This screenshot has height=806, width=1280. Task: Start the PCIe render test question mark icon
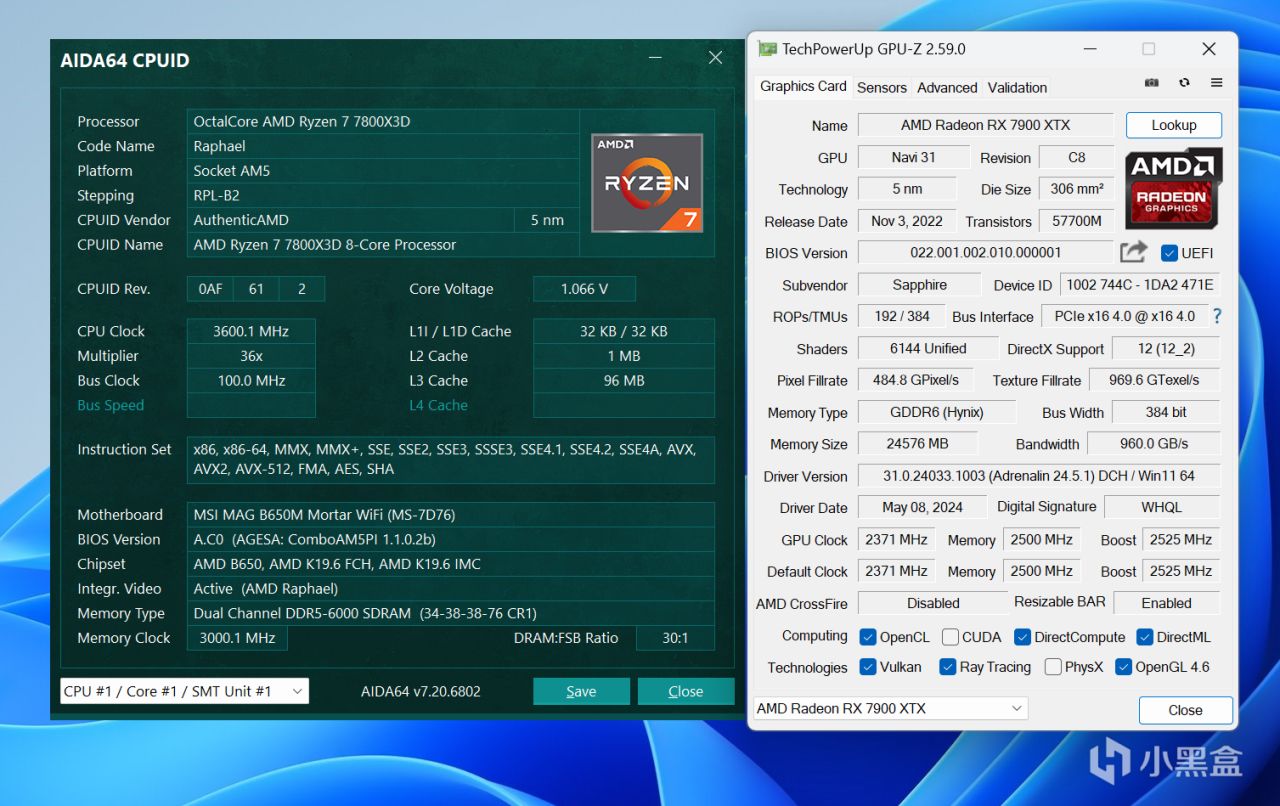pos(1217,316)
